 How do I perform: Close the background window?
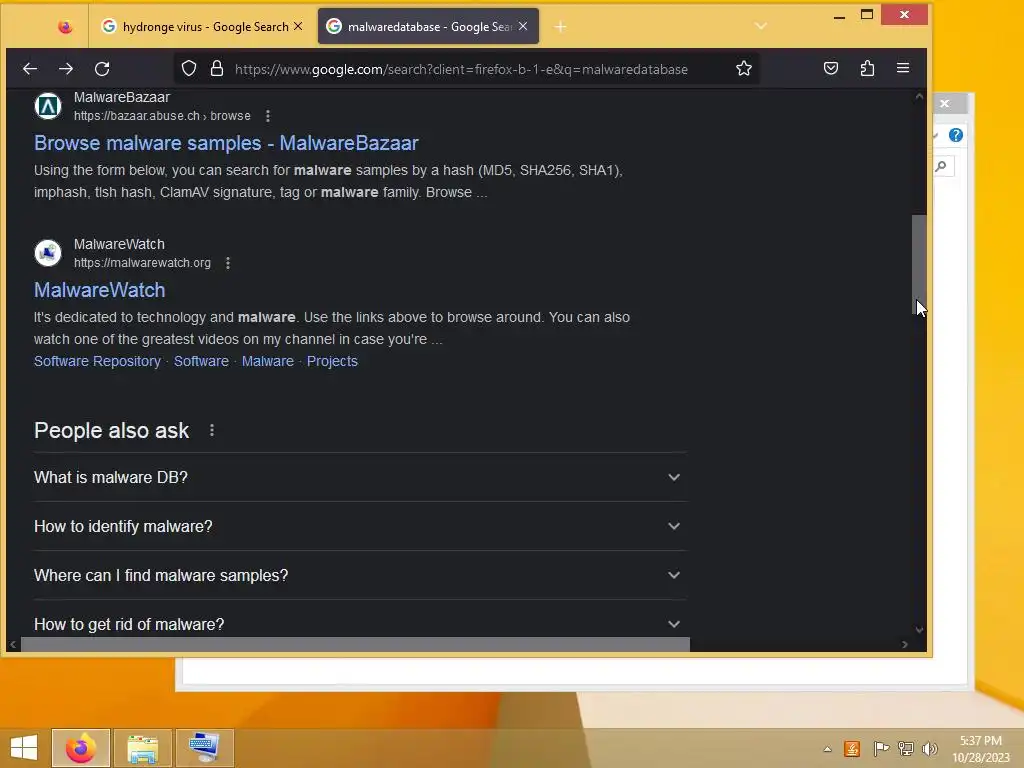(x=944, y=103)
